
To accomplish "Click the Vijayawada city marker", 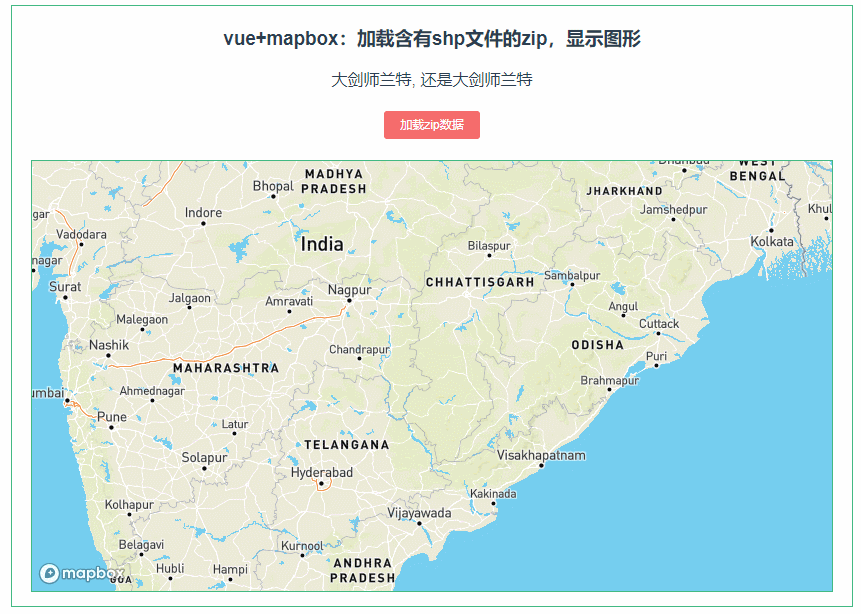I will coord(419,524).
